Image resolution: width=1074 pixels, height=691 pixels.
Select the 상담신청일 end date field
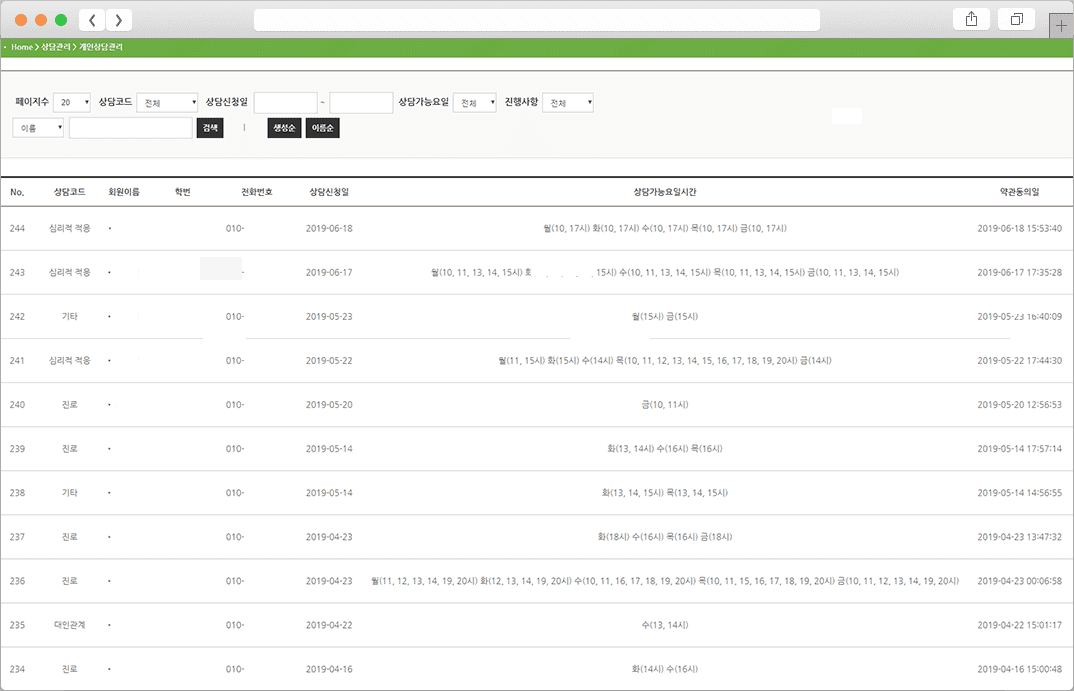[x=361, y=103]
